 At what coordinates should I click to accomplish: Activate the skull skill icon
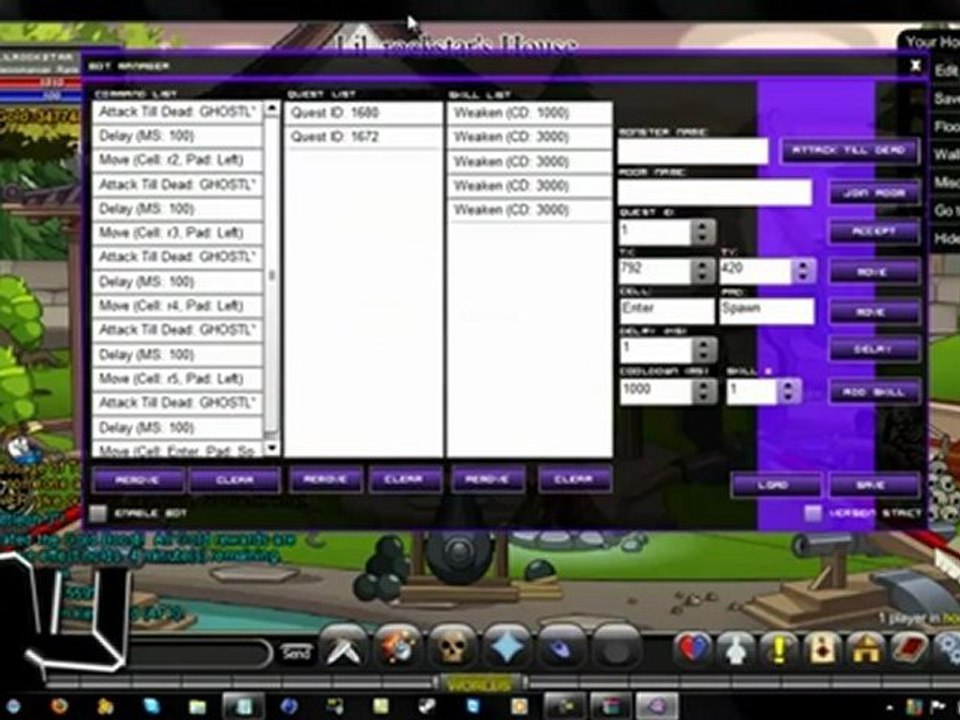[452, 649]
